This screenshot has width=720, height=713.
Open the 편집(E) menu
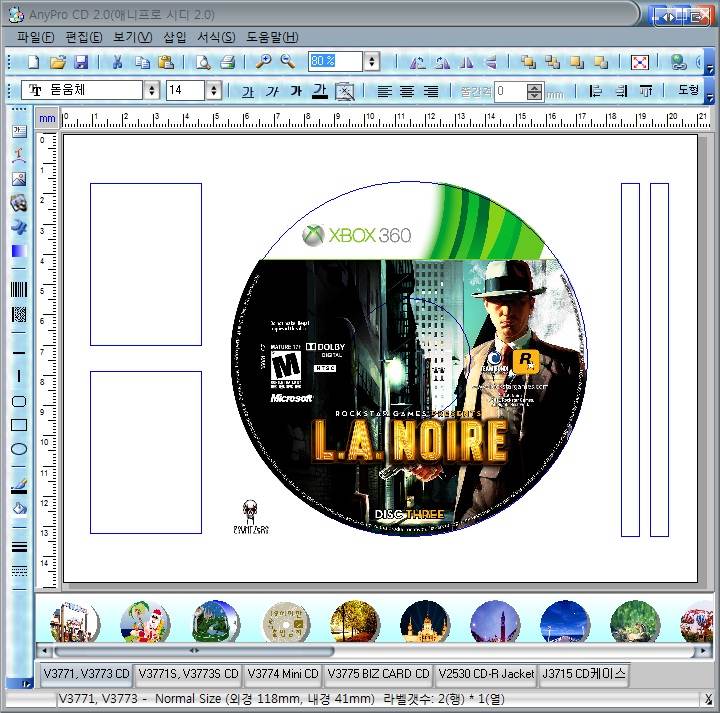click(x=84, y=37)
